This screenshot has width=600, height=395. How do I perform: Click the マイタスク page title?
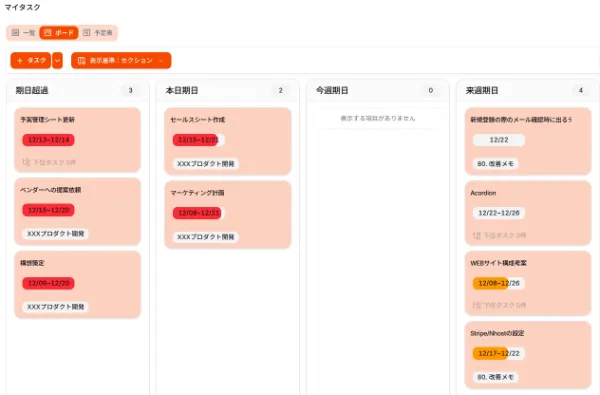pos(22,7)
